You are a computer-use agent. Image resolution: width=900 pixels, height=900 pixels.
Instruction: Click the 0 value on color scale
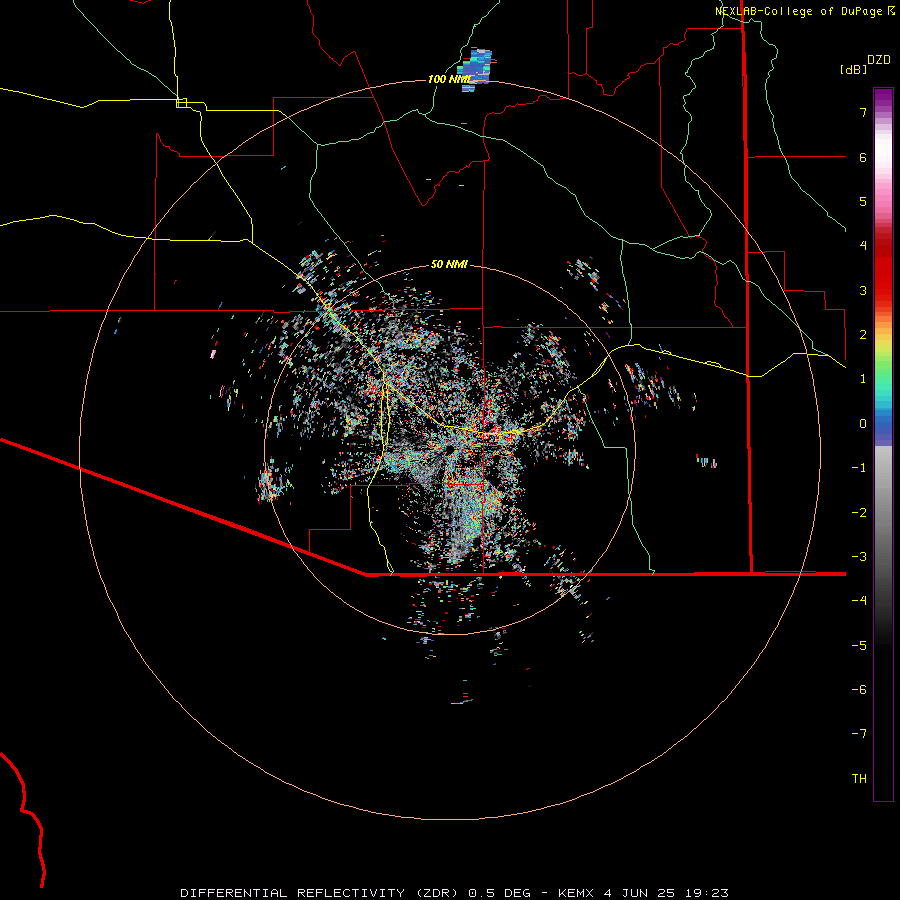(863, 424)
